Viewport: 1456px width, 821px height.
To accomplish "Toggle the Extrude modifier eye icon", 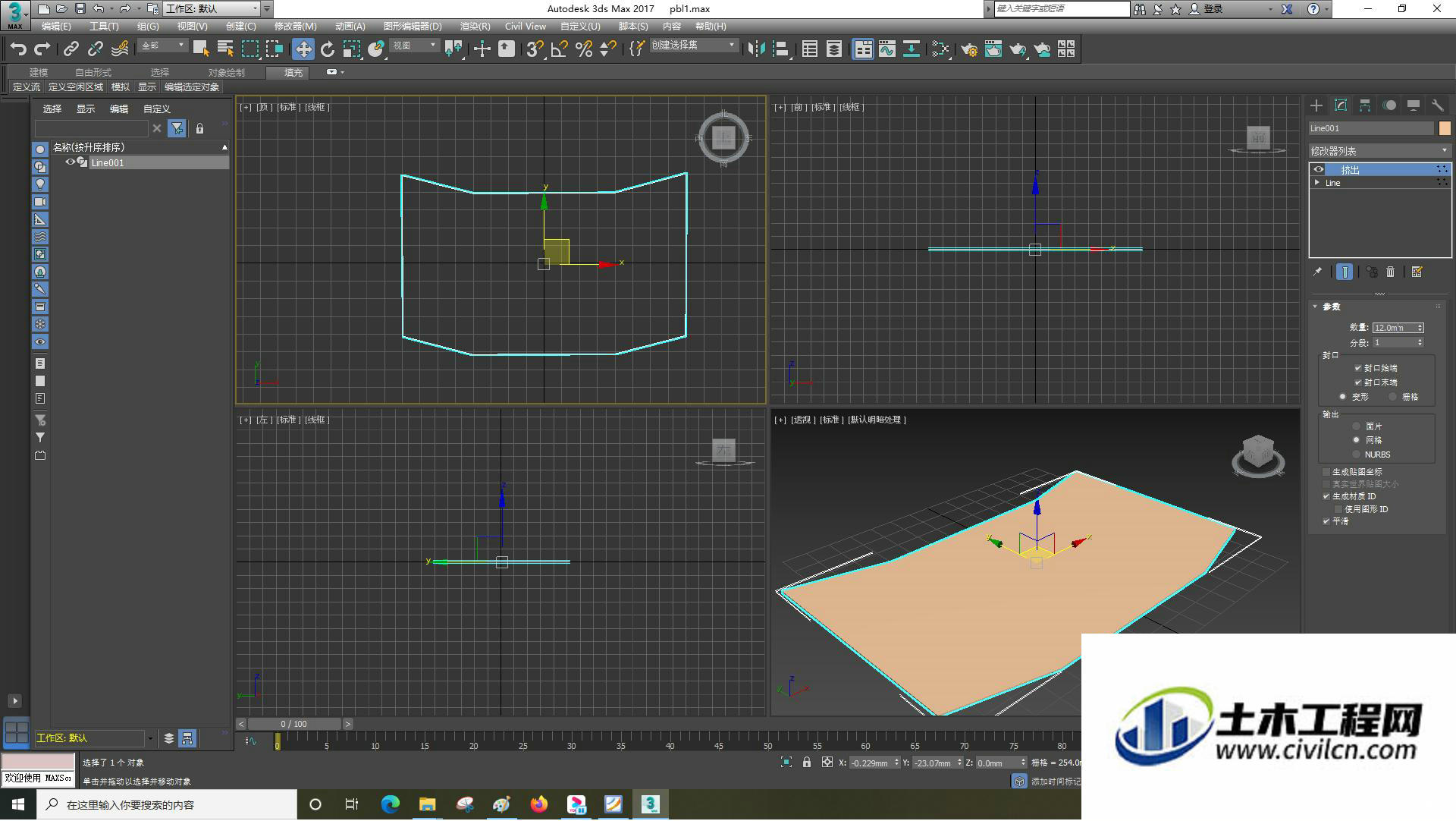I will [1319, 169].
